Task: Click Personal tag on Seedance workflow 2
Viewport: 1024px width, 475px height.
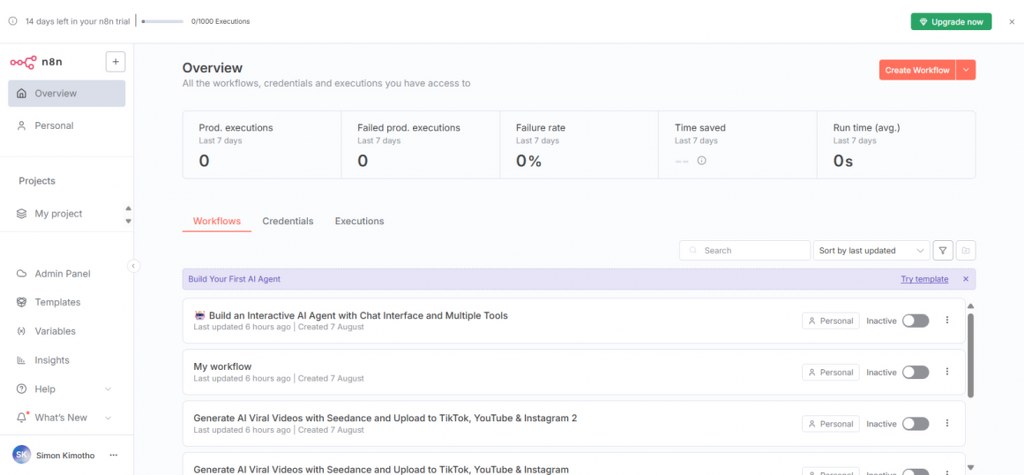Action: (x=831, y=424)
